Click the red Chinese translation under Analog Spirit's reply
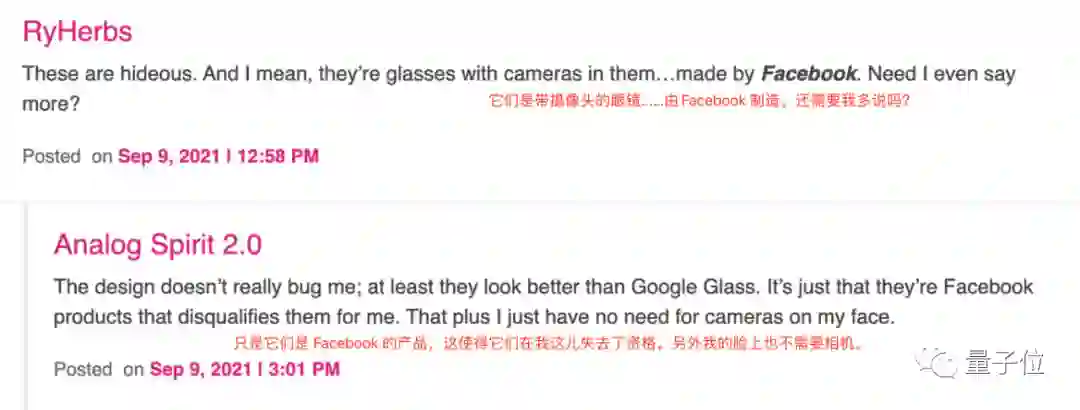This screenshot has width=1080, height=410. tap(546, 343)
